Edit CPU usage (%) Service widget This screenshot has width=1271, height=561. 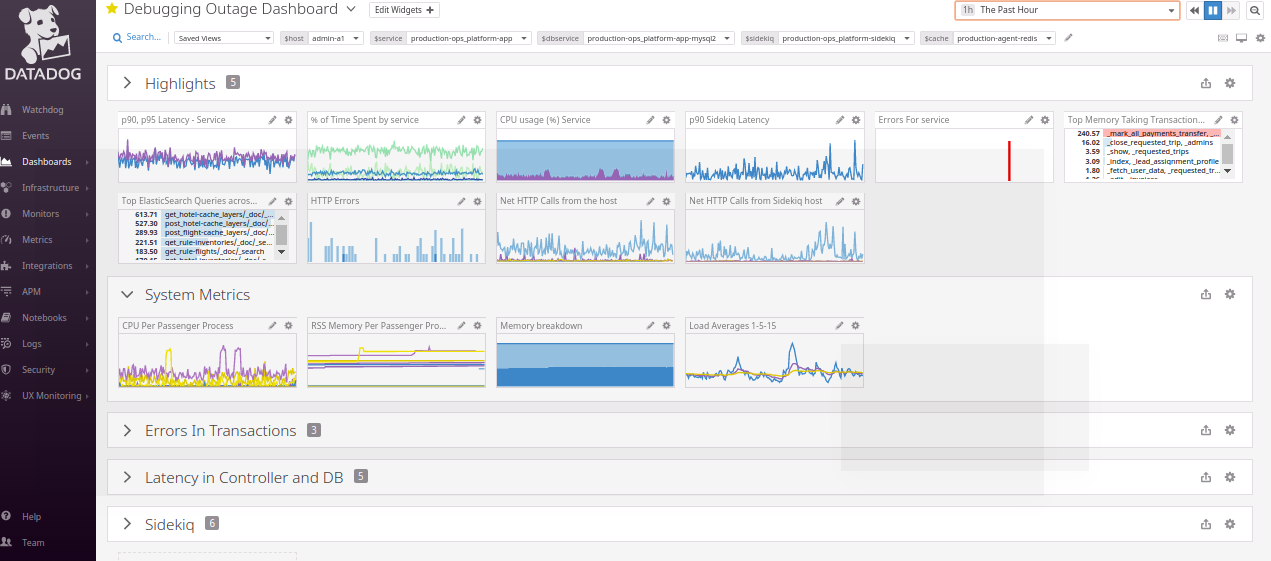[x=651, y=120]
